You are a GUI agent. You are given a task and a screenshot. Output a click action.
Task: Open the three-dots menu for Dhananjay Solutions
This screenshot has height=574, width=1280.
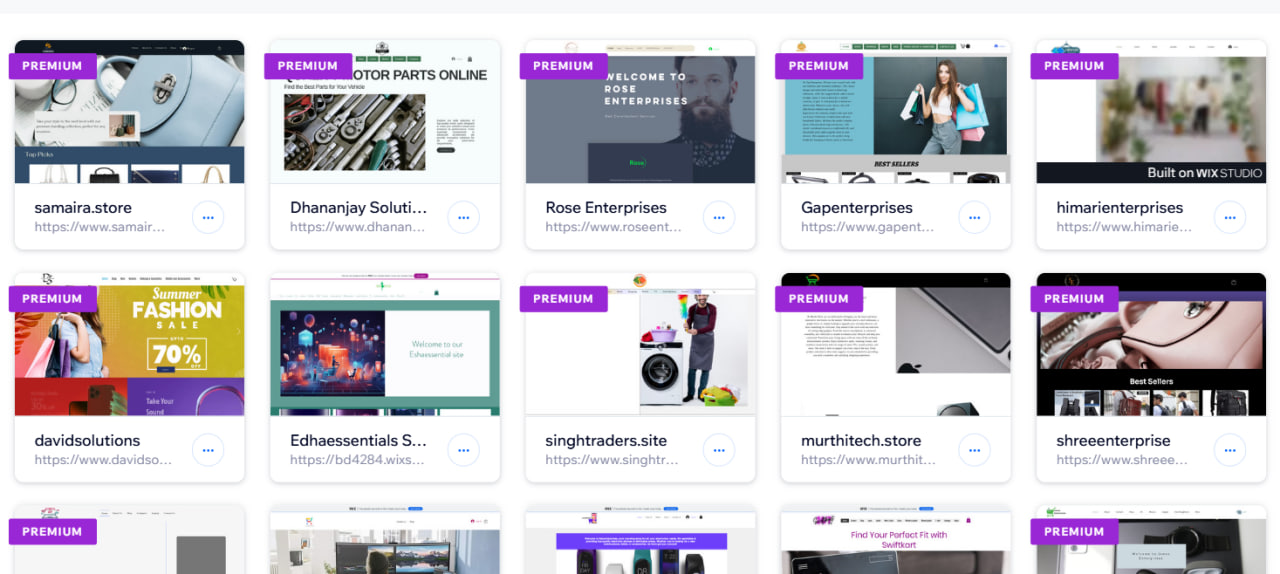point(463,217)
